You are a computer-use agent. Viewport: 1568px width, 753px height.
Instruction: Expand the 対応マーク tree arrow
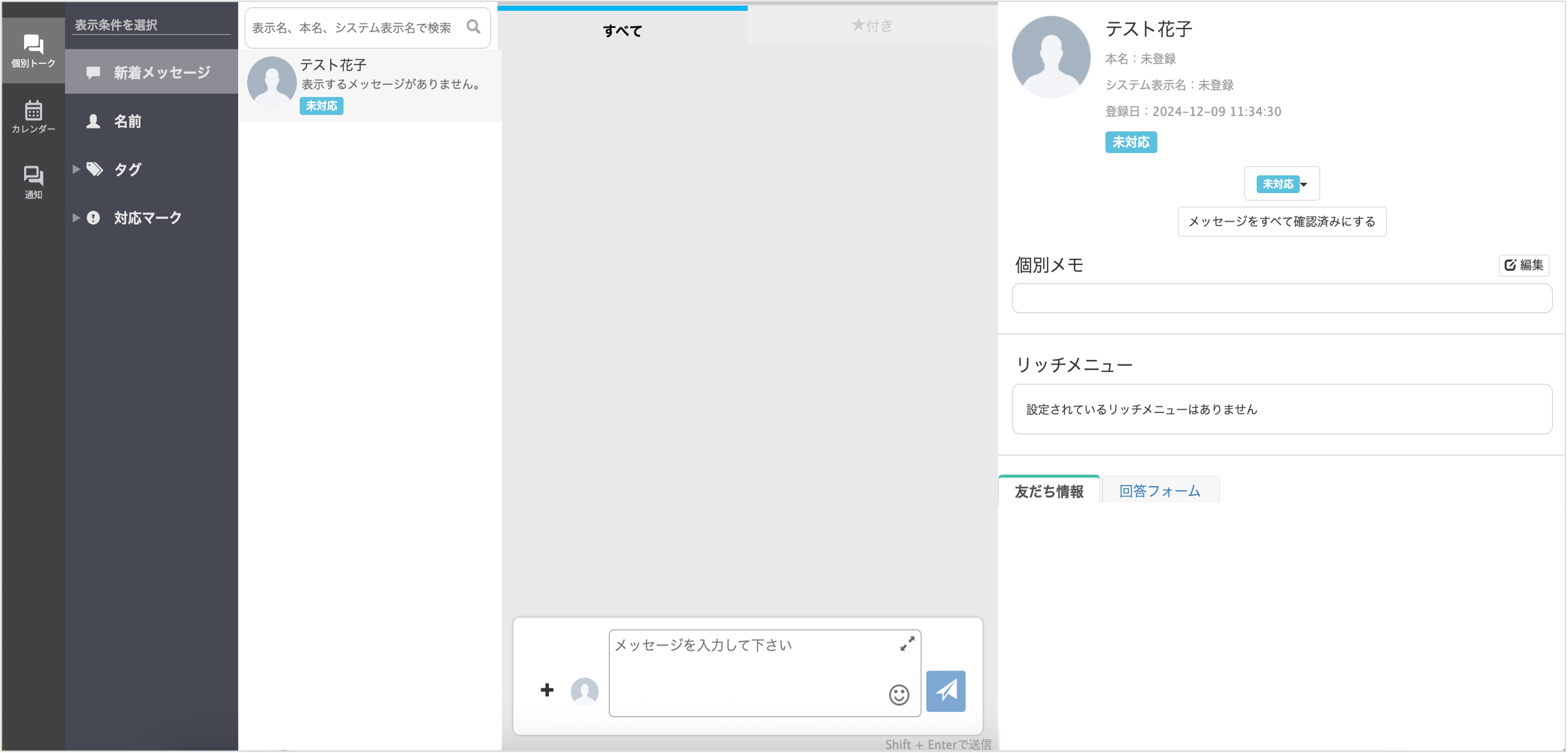pyautogui.click(x=76, y=217)
